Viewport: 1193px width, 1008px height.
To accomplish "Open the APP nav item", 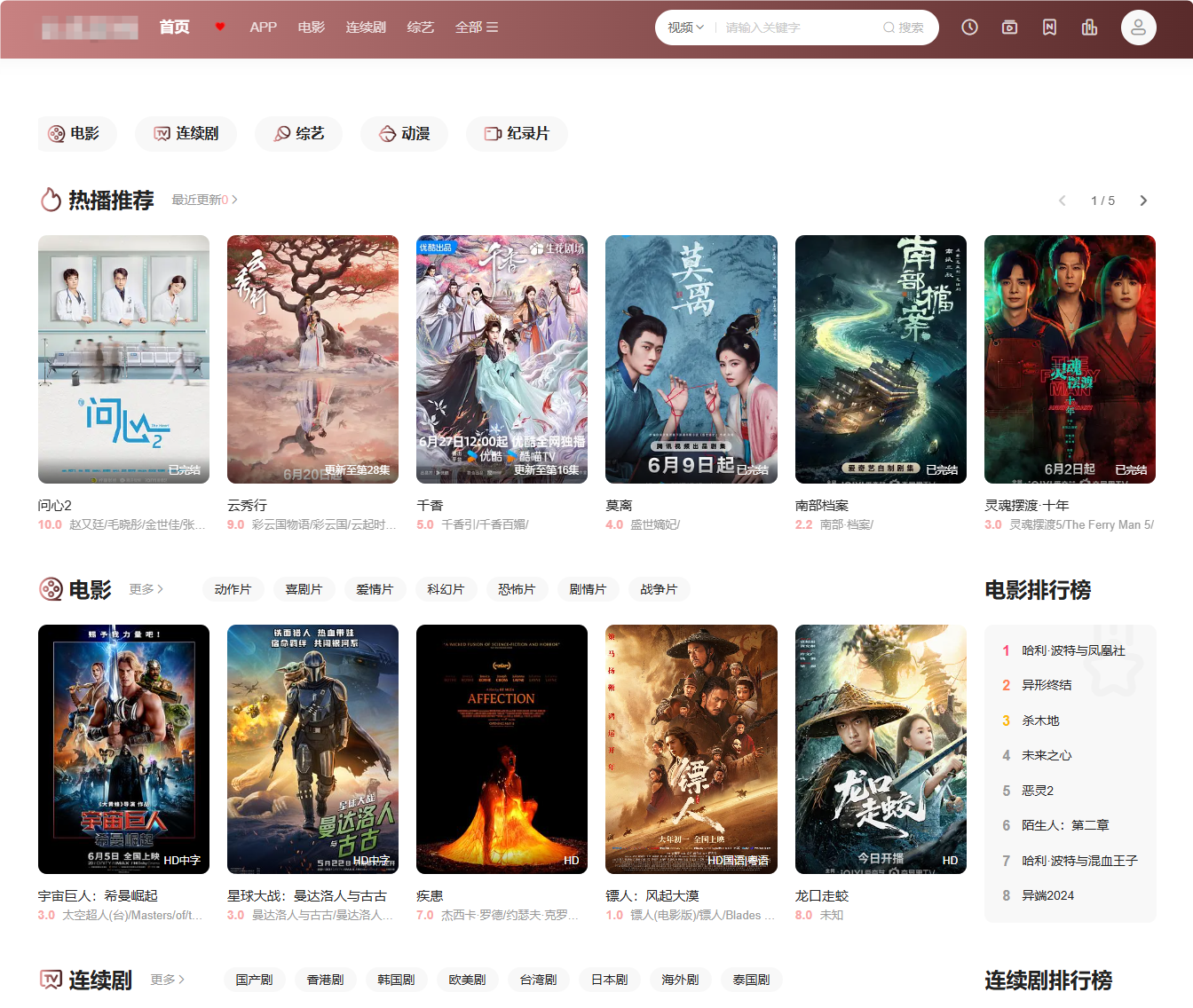I will tap(263, 28).
